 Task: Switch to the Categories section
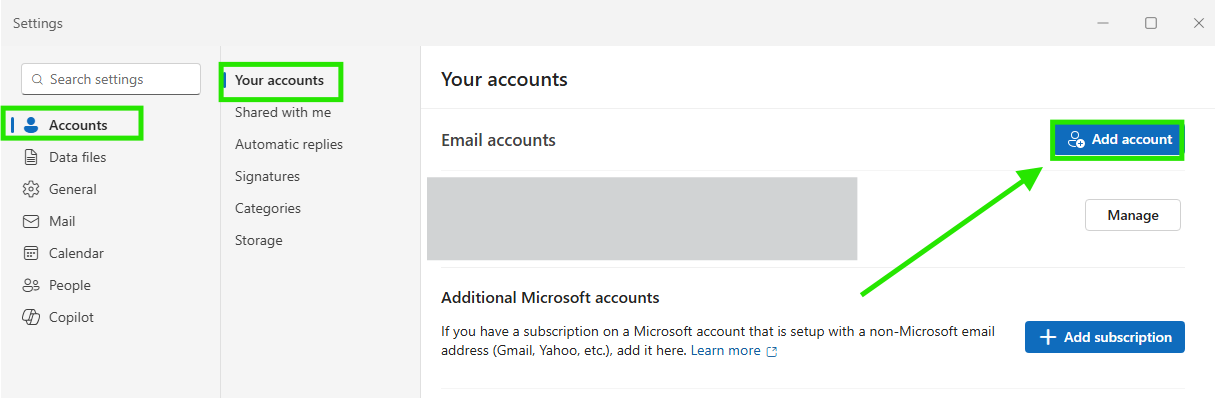(268, 208)
